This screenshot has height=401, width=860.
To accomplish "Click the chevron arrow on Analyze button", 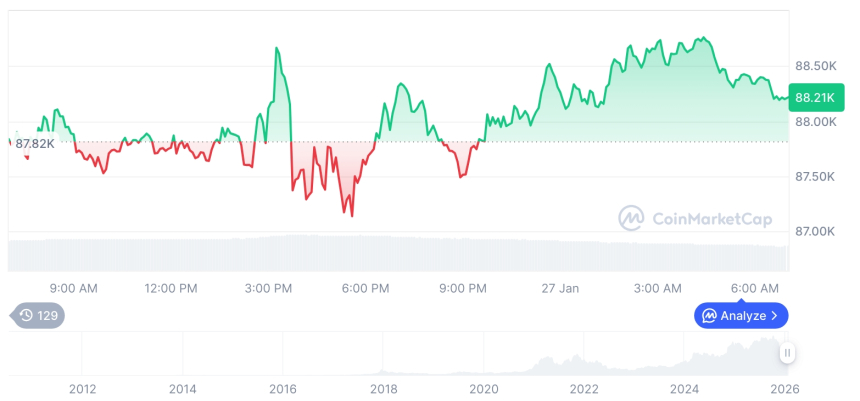I will pos(775,316).
